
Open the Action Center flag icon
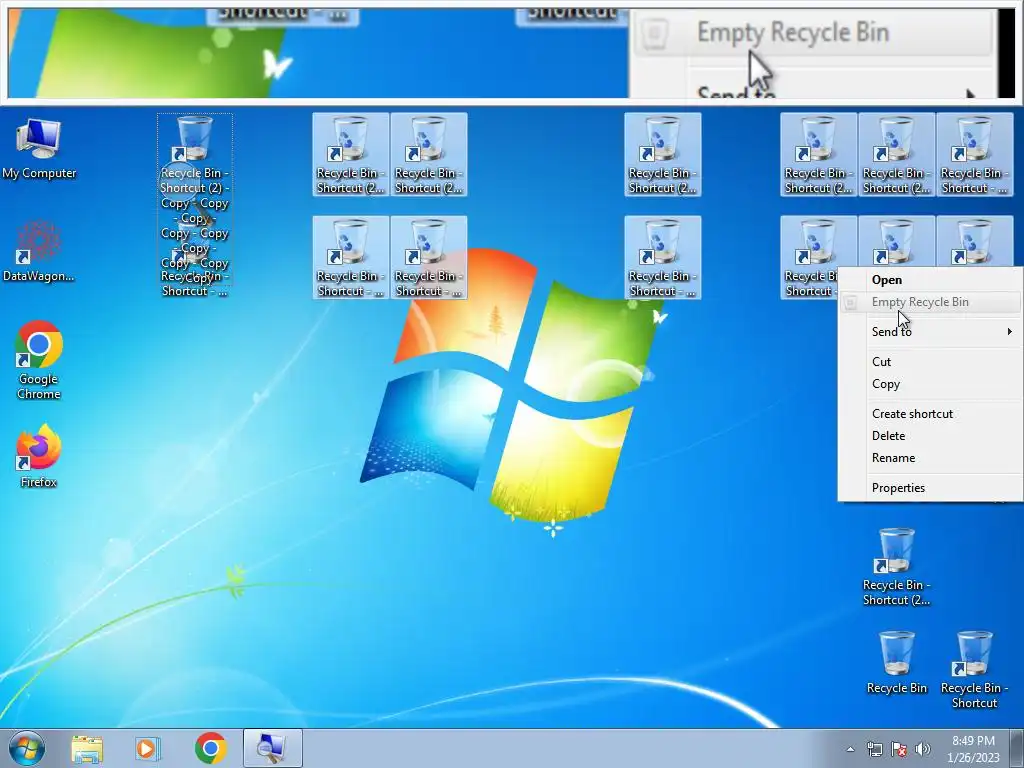click(899, 749)
